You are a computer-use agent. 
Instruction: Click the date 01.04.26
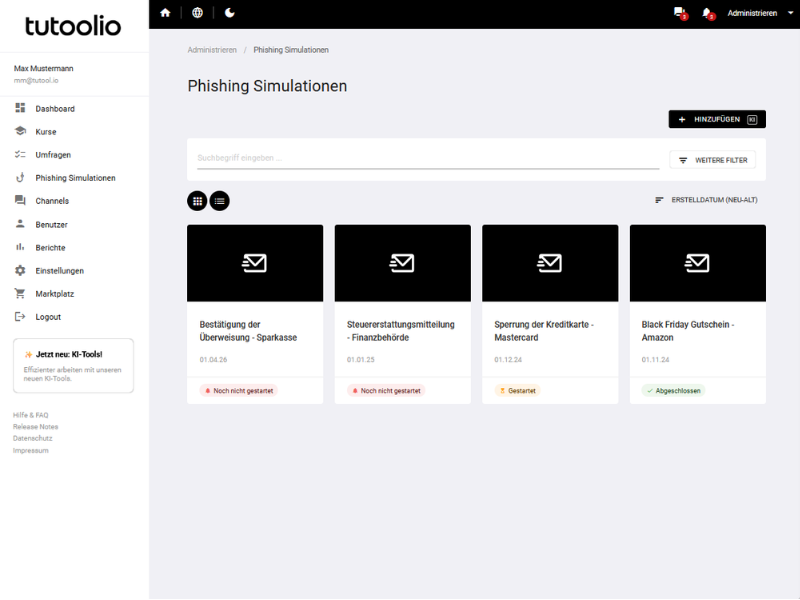point(213,360)
